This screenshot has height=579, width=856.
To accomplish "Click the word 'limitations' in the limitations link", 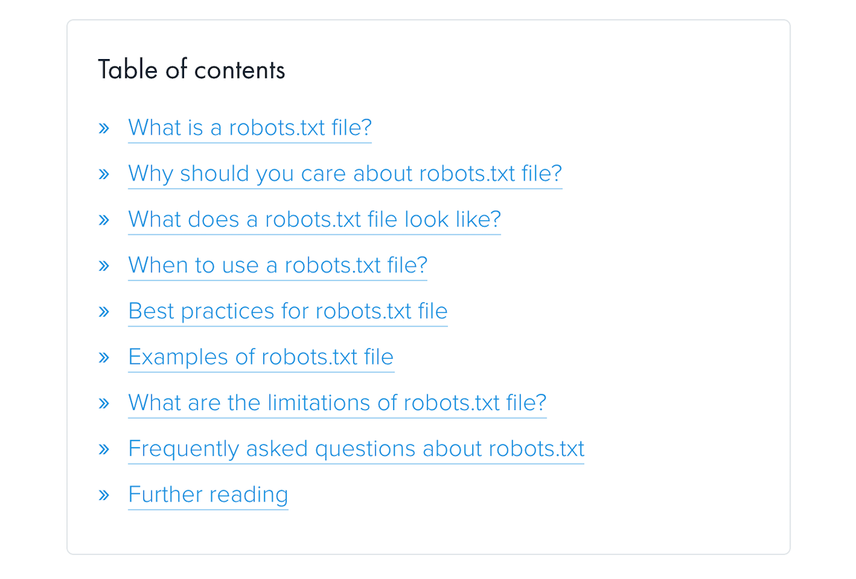I will click(x=320, y=403).
